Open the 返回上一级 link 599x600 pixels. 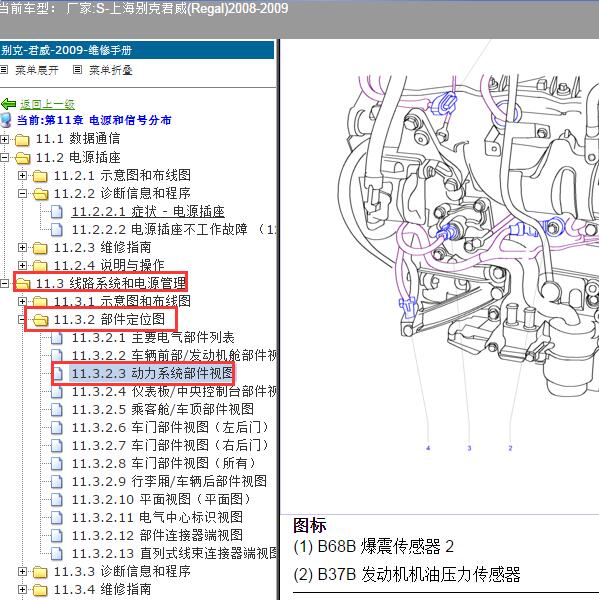pyautogui.click(x=47, y=104)
